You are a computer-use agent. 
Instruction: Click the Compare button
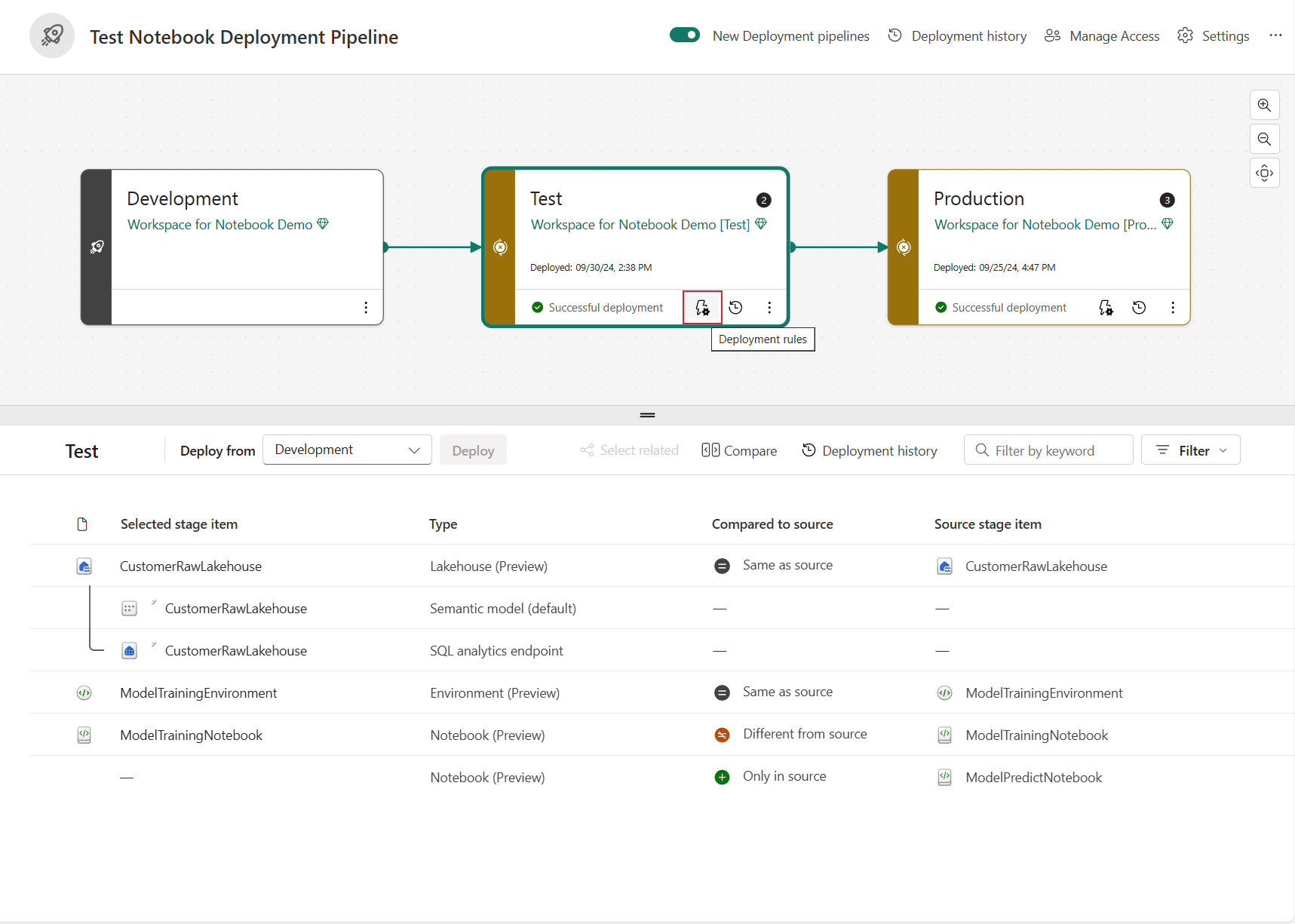(739, 450)
